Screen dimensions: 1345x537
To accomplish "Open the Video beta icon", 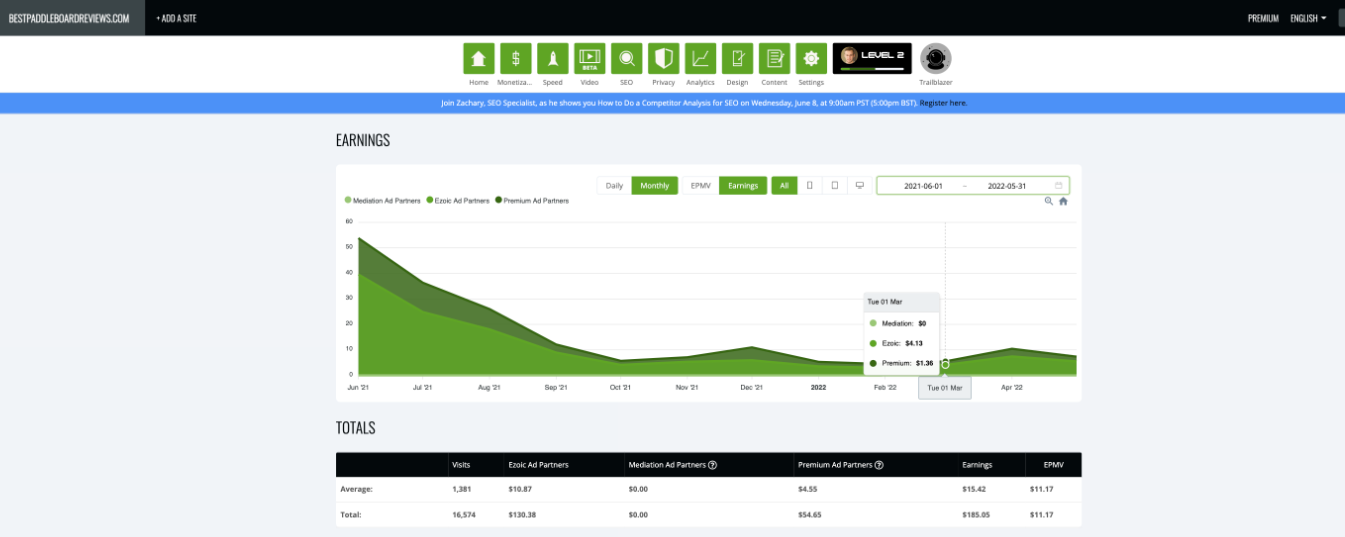I will tap(589, 58).
